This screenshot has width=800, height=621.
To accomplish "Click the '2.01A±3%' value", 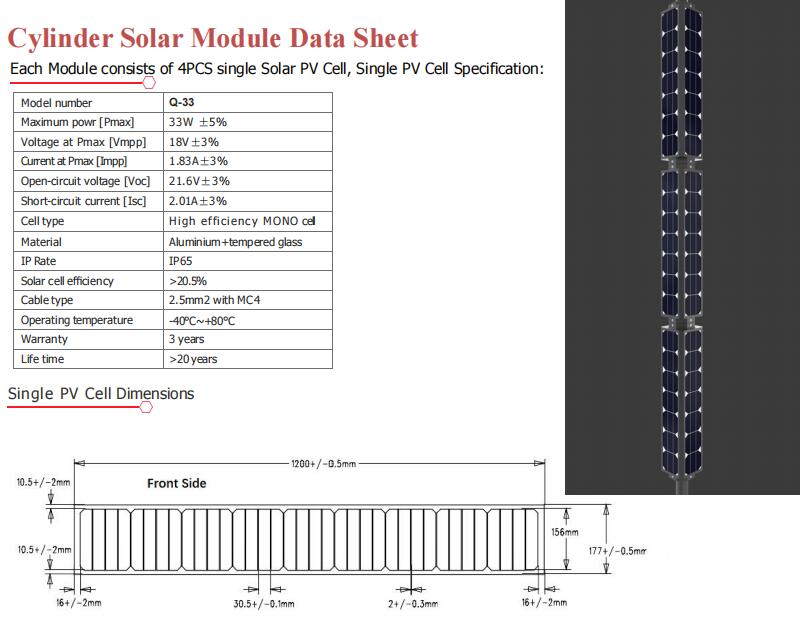I will [x=198, y=201].
